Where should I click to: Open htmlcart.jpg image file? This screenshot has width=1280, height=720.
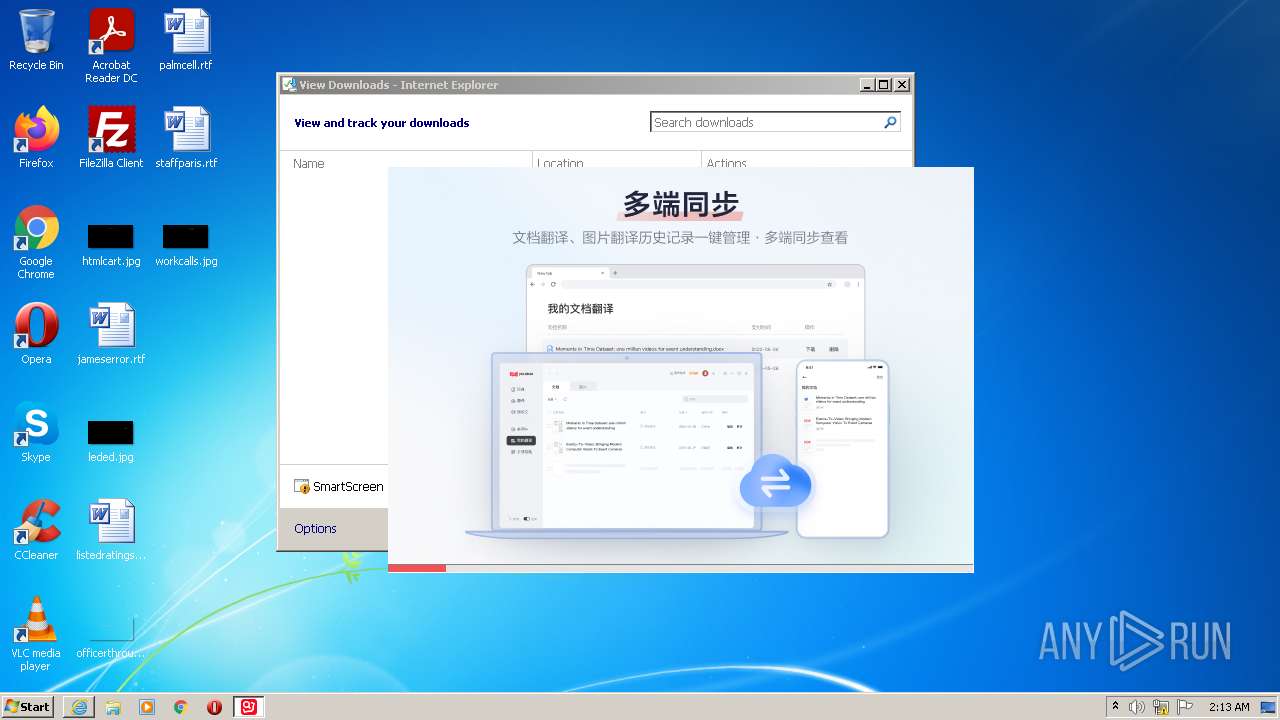click(111, 245)
